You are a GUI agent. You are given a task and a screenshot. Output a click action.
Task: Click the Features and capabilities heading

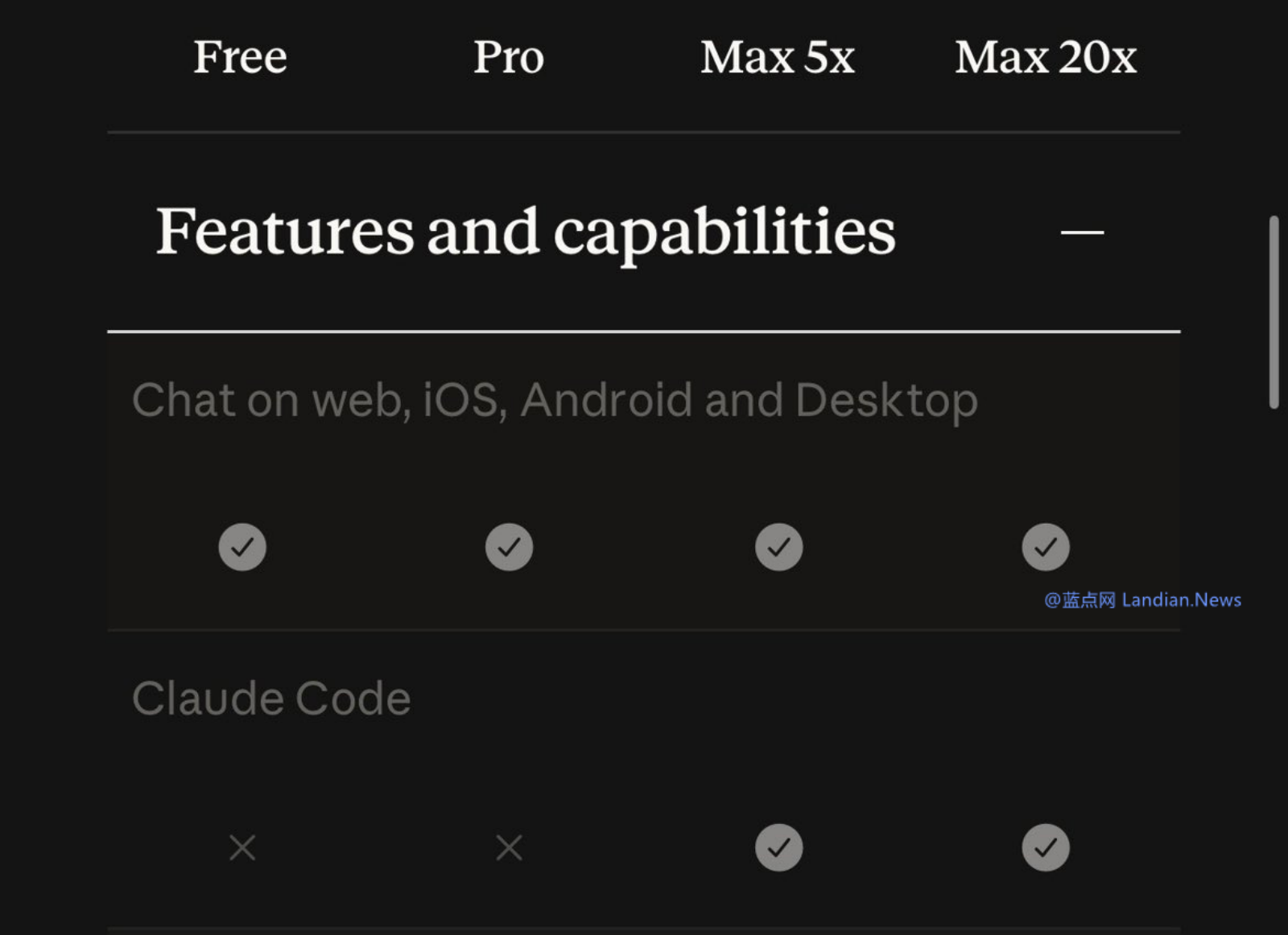(x=525, y=232)
